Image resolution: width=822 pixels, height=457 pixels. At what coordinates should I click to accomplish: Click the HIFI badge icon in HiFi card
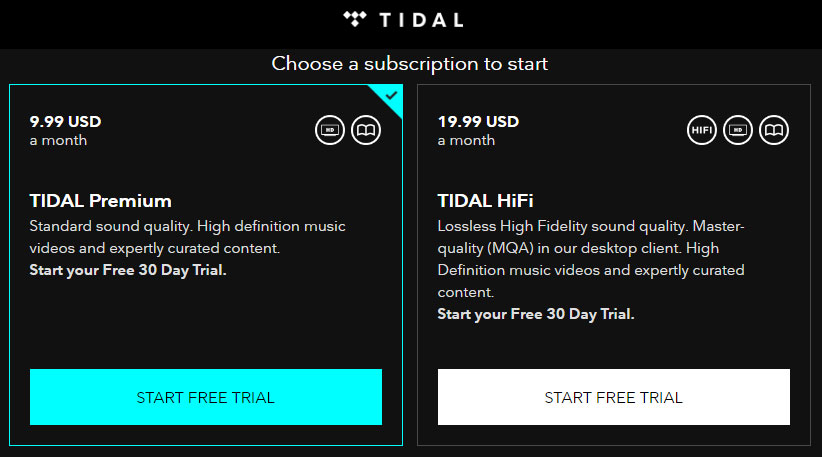coord(702,130)
